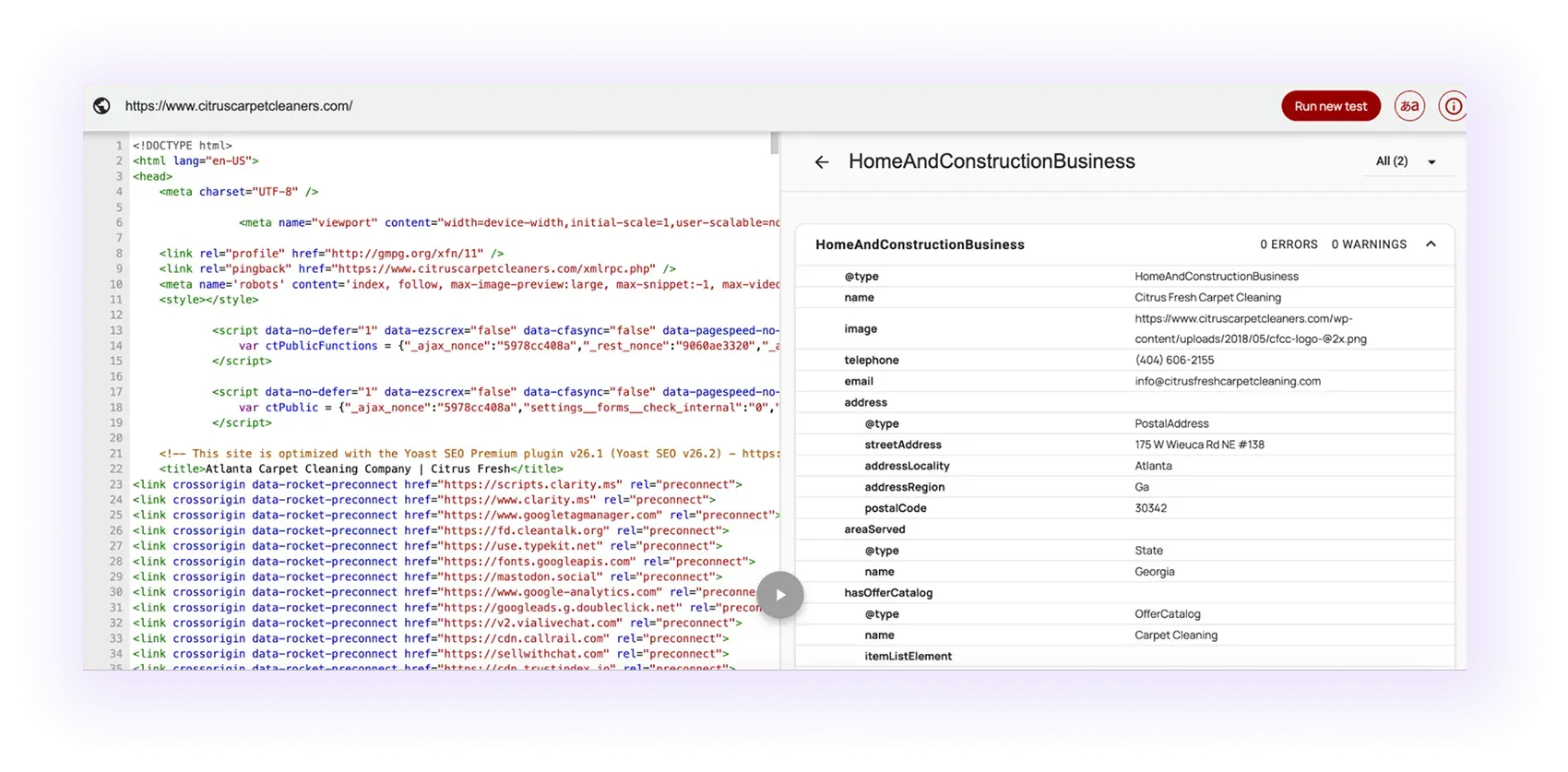Click the streetAddress property label
1568x772 pixels.
coord(902,445)
